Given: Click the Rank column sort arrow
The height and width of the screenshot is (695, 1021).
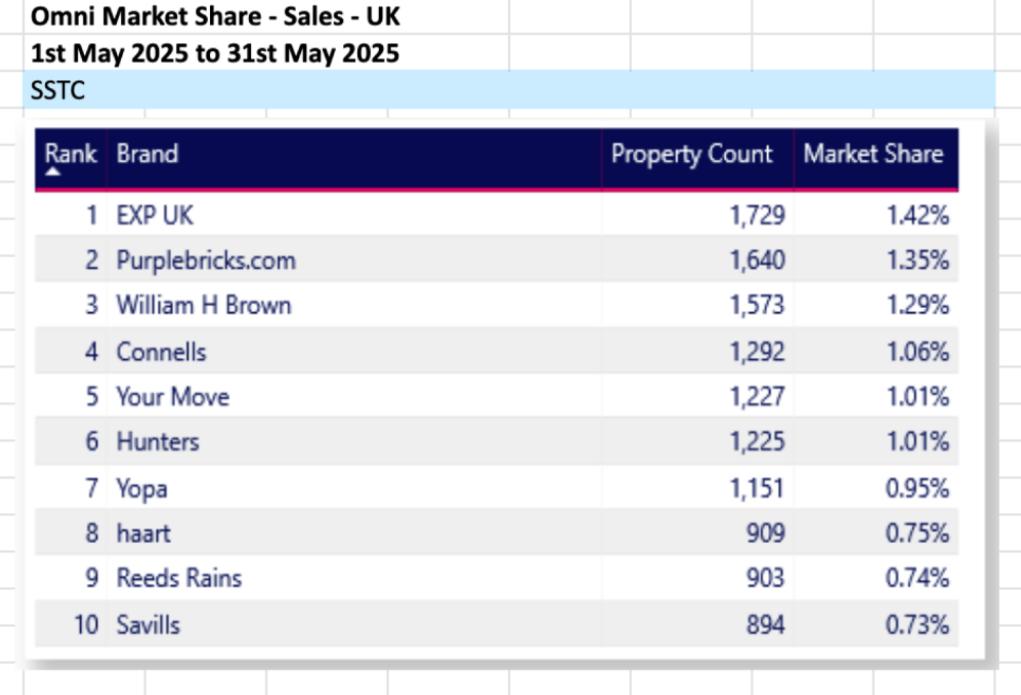Looking at the screenshot, I should (53, 172).
